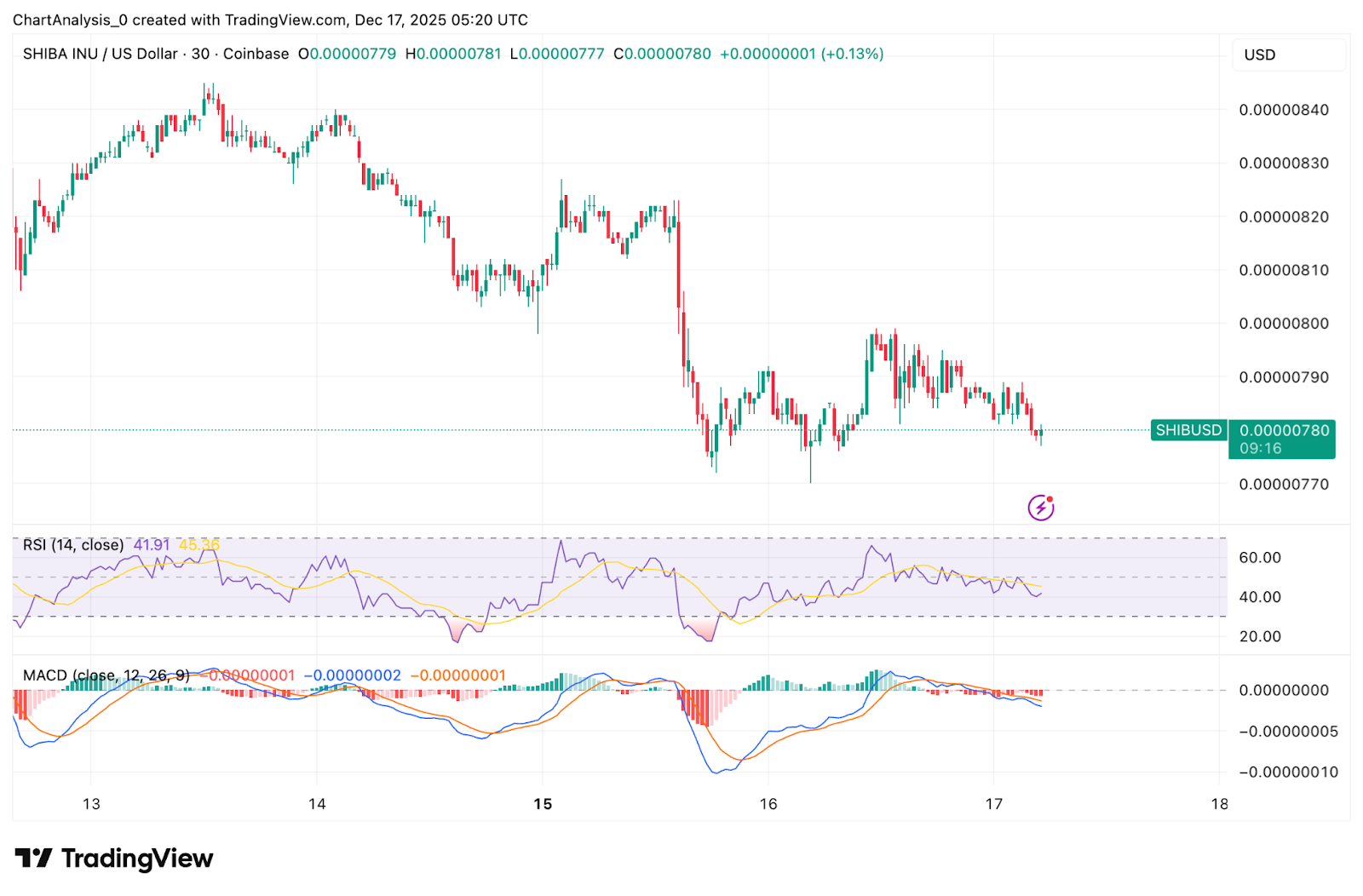Click the RSI purple value 41.91
1363x896 pixels.
pyautogui.click(x=152, y=545)
